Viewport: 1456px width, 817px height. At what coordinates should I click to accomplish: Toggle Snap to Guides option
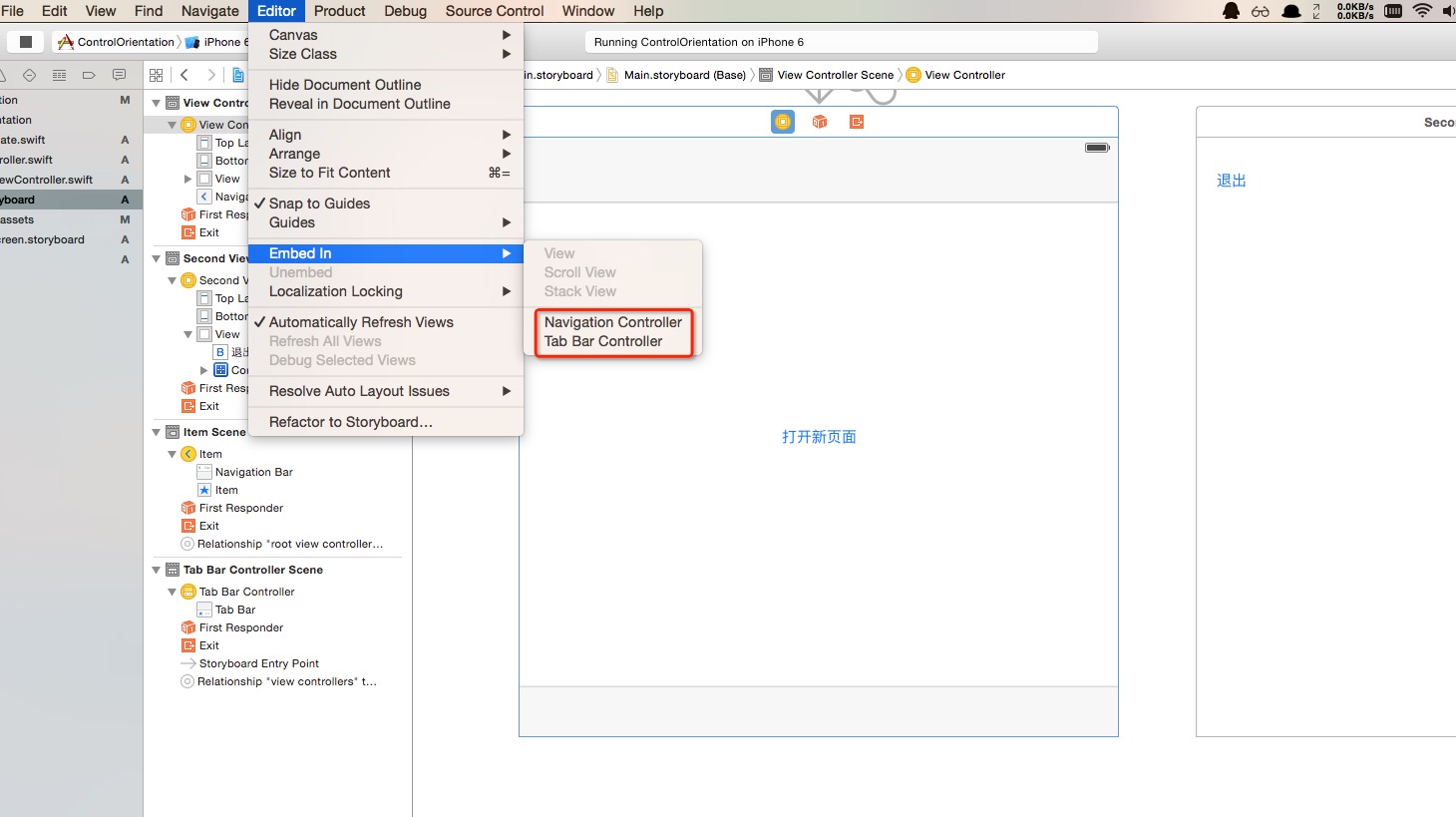319,204
